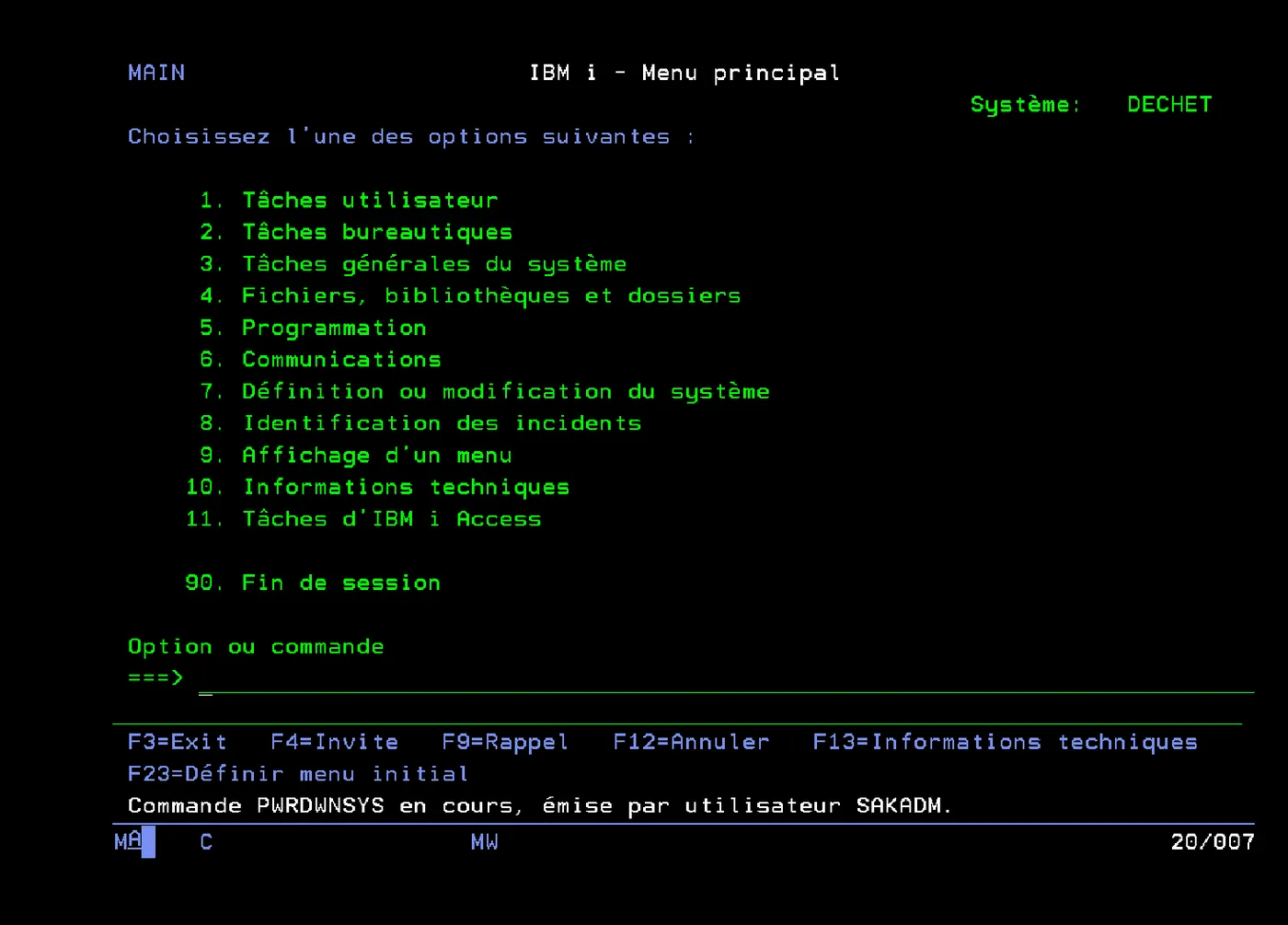
Task: Click the F9=Rappel function key
Action: coord(505,742)
